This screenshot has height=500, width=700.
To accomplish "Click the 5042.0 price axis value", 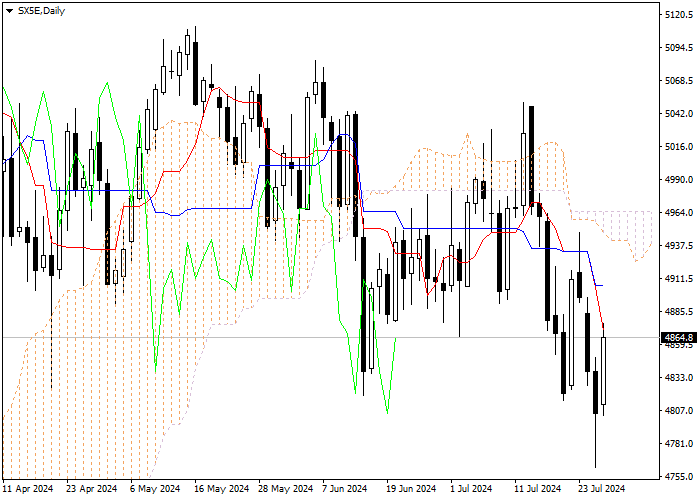I will click(x=679, y=114).
